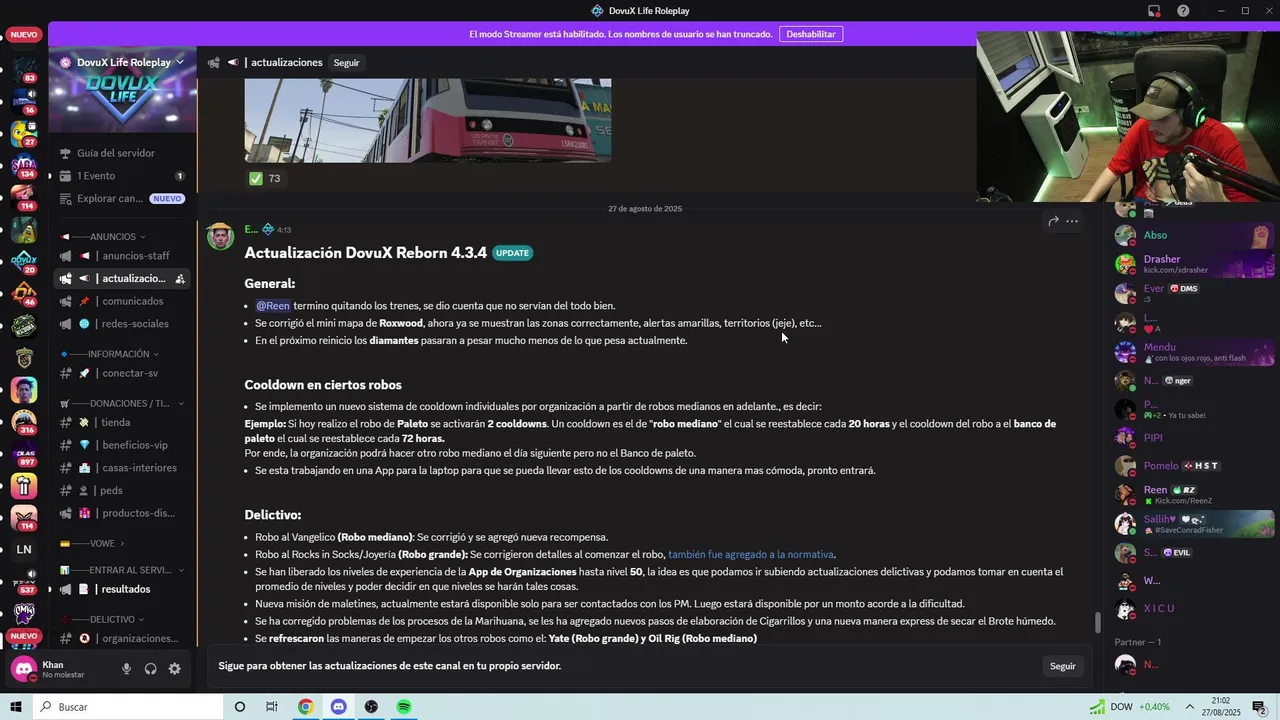Open the conectar-sv channel
1280x720 pixels.
coord(122,373)
